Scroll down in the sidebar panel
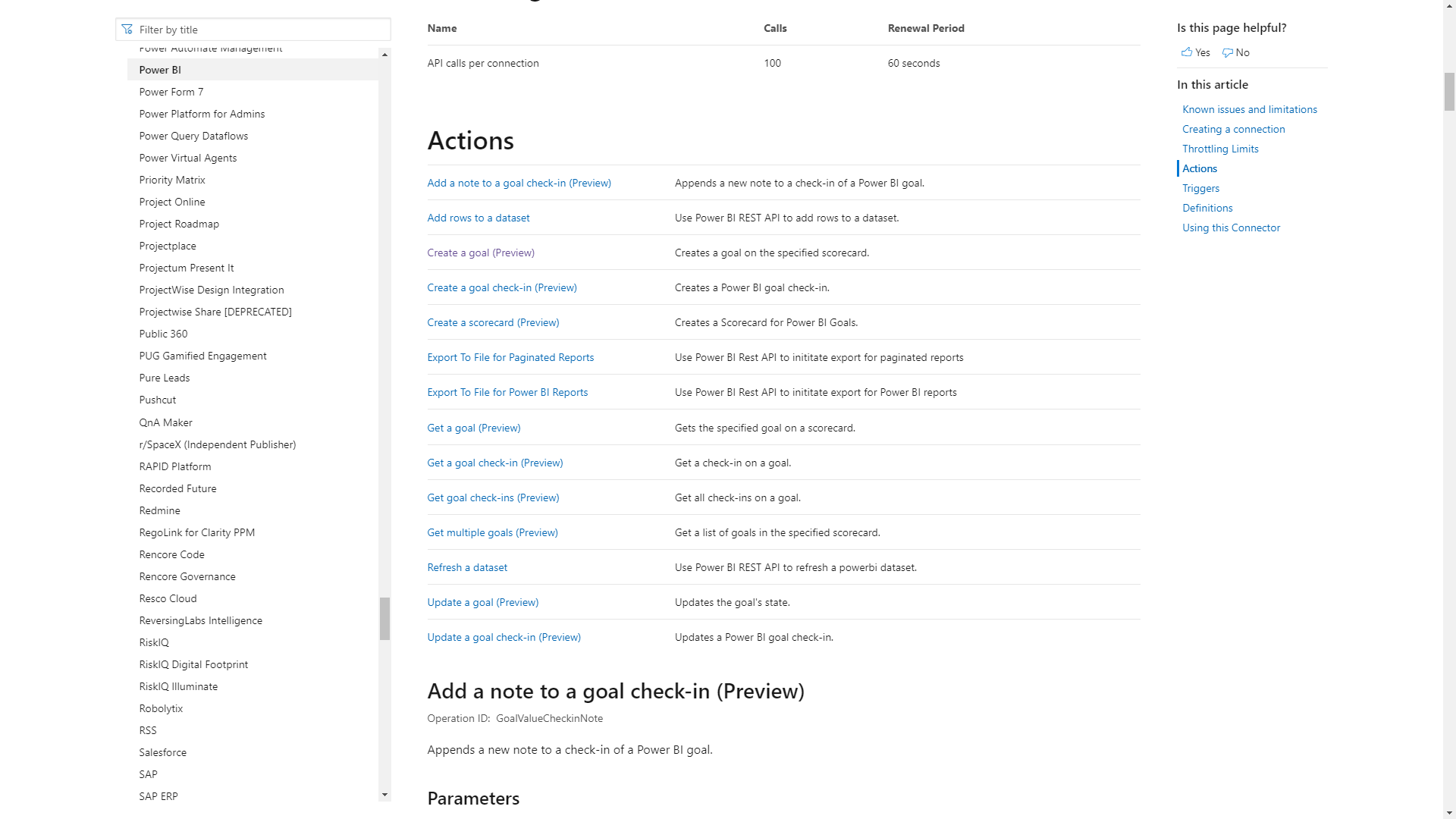The height and width of the screenshot is (819, 1456). (384, 794)
